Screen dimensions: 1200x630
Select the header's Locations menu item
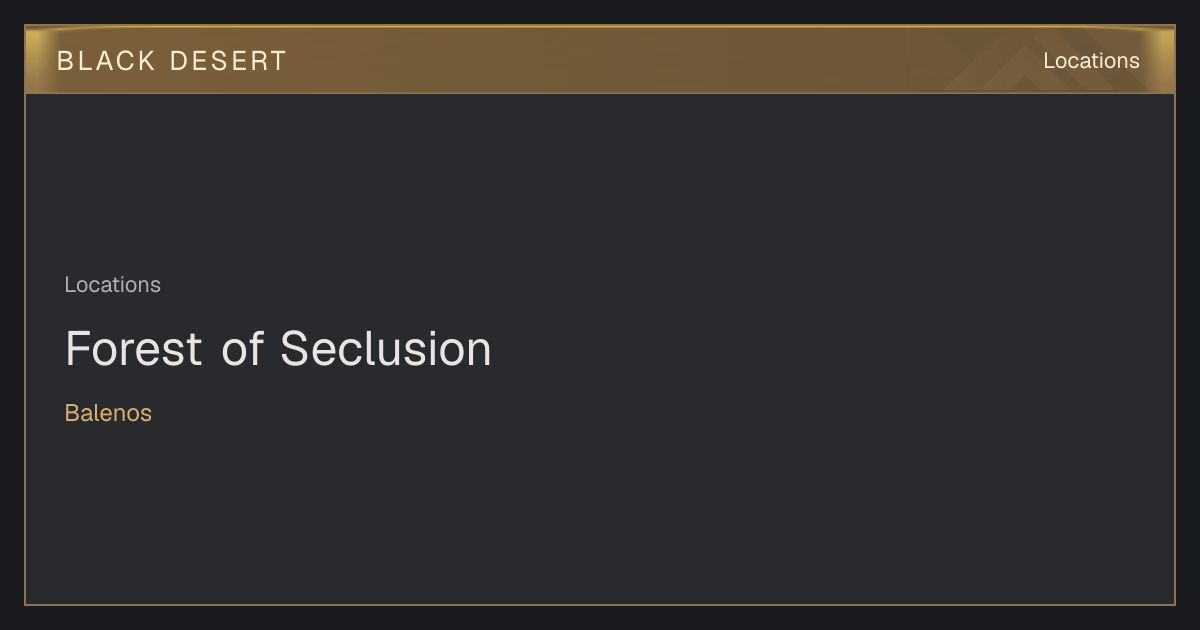tap(1091, 61)
